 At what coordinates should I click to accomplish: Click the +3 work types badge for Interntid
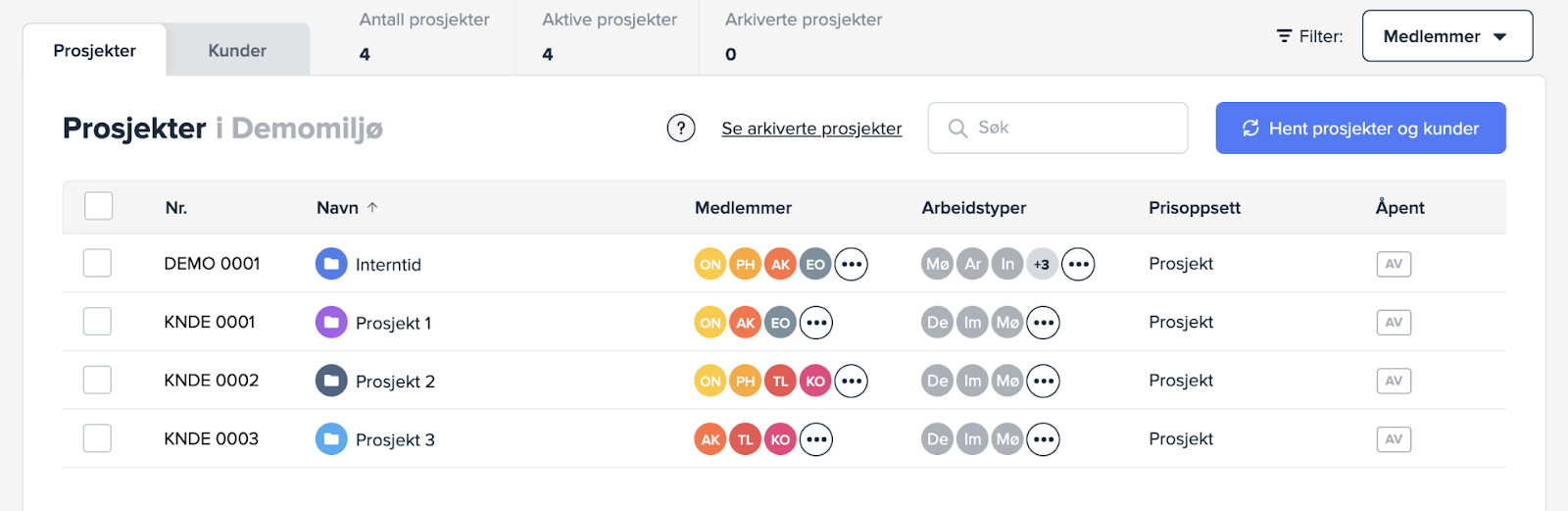pyautogui.click(x=1042, y=264)
